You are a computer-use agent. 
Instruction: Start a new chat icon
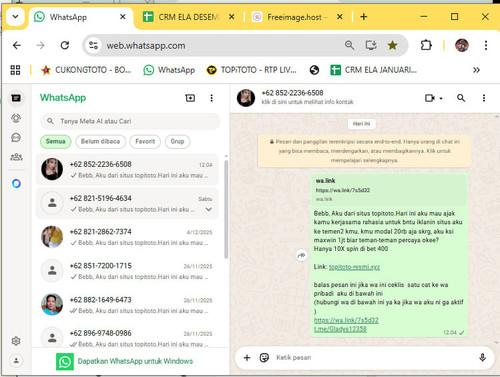(190, 98)
